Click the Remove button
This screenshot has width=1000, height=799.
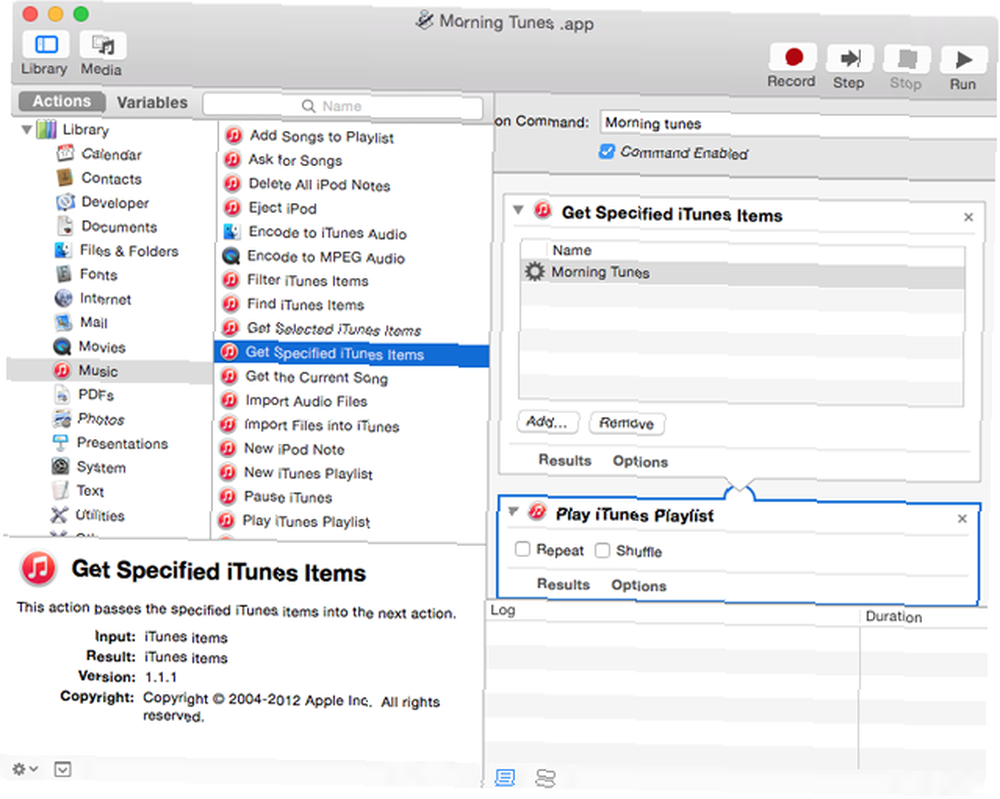tap(627, 423)
